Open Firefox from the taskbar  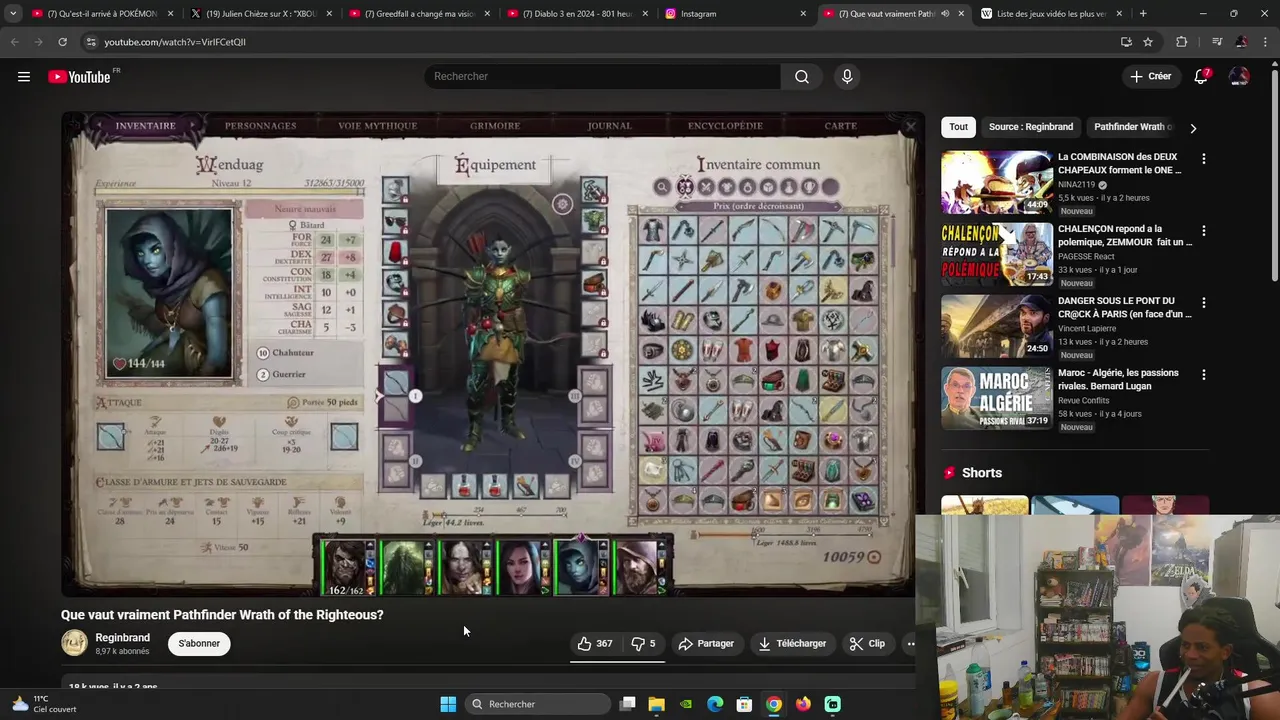point(803,704)
